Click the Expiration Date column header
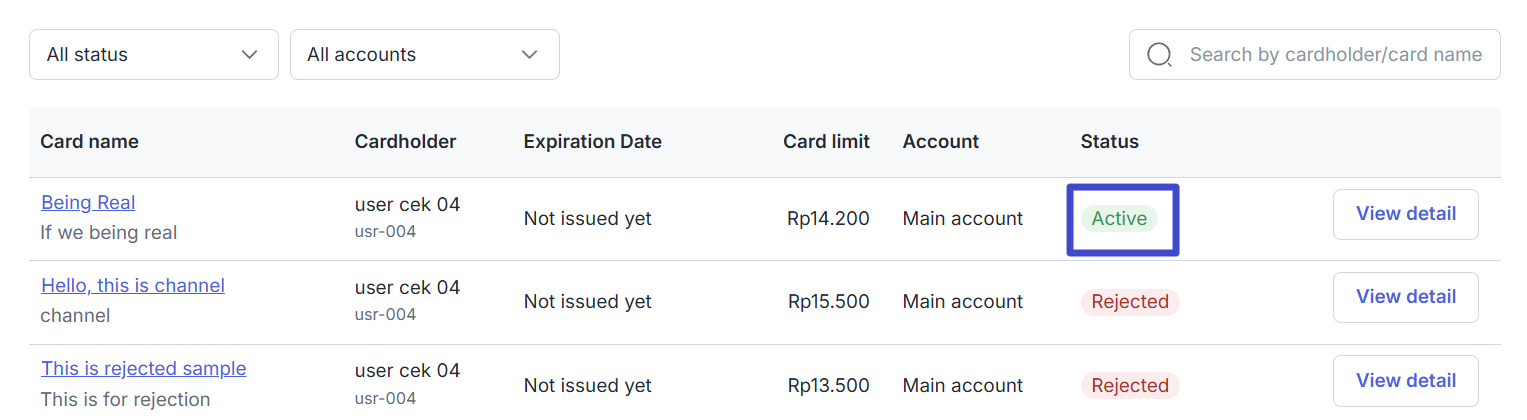Image resolution: width=1527 pixels, height=420 pixels. pos(593,142)
